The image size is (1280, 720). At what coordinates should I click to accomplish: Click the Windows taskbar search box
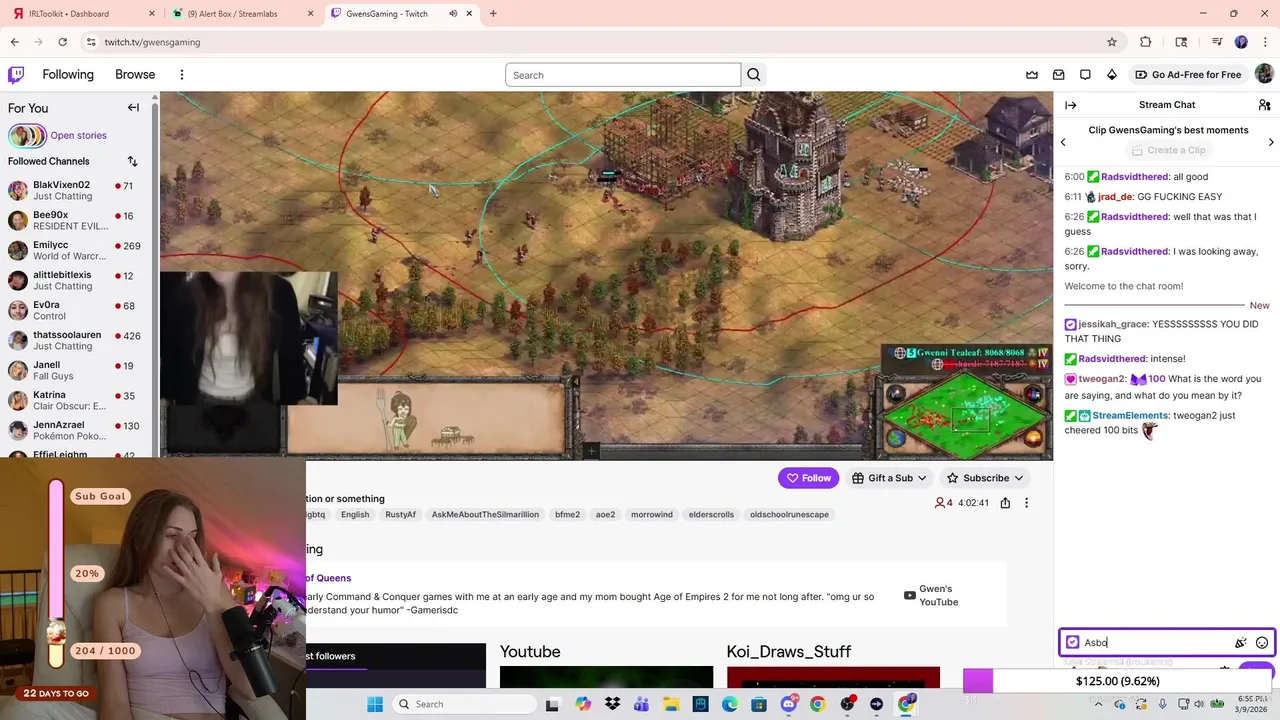pos(463,704)
